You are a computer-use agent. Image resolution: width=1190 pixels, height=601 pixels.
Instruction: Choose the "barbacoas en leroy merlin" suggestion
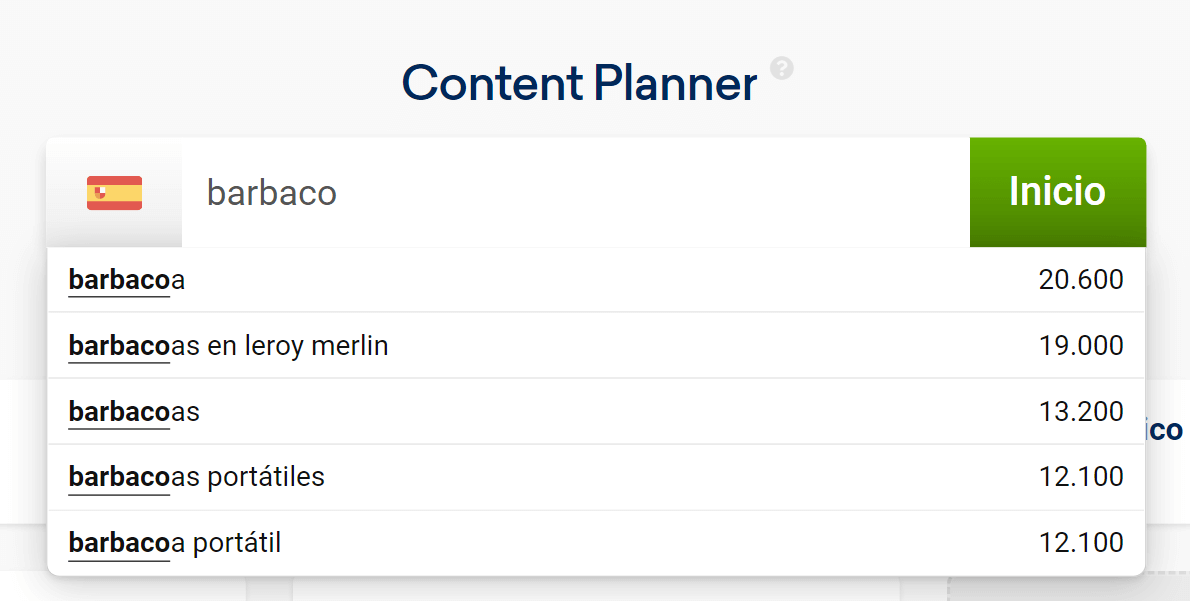coord(228,347)
